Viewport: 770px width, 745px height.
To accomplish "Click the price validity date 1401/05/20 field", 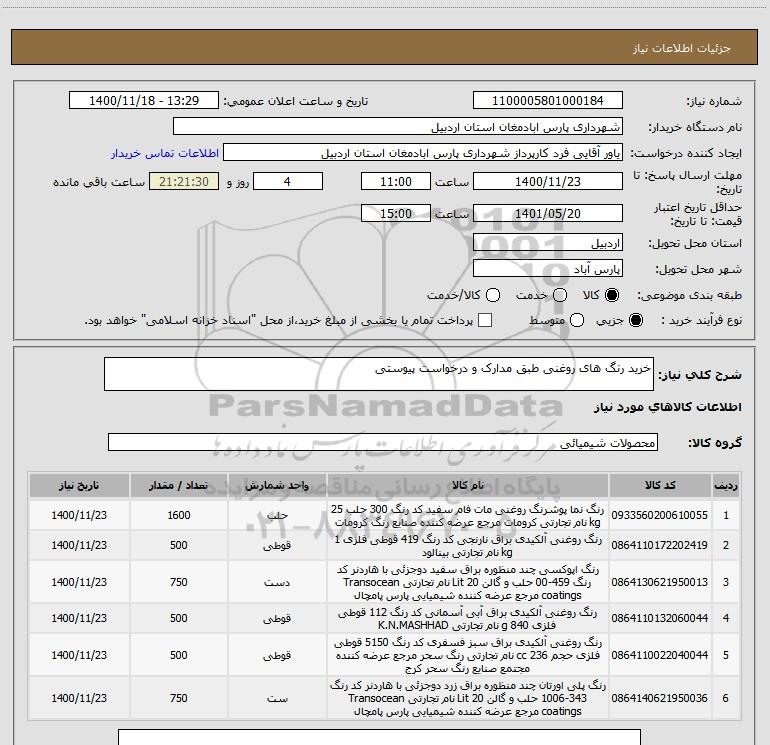I will tap(548, 213).
